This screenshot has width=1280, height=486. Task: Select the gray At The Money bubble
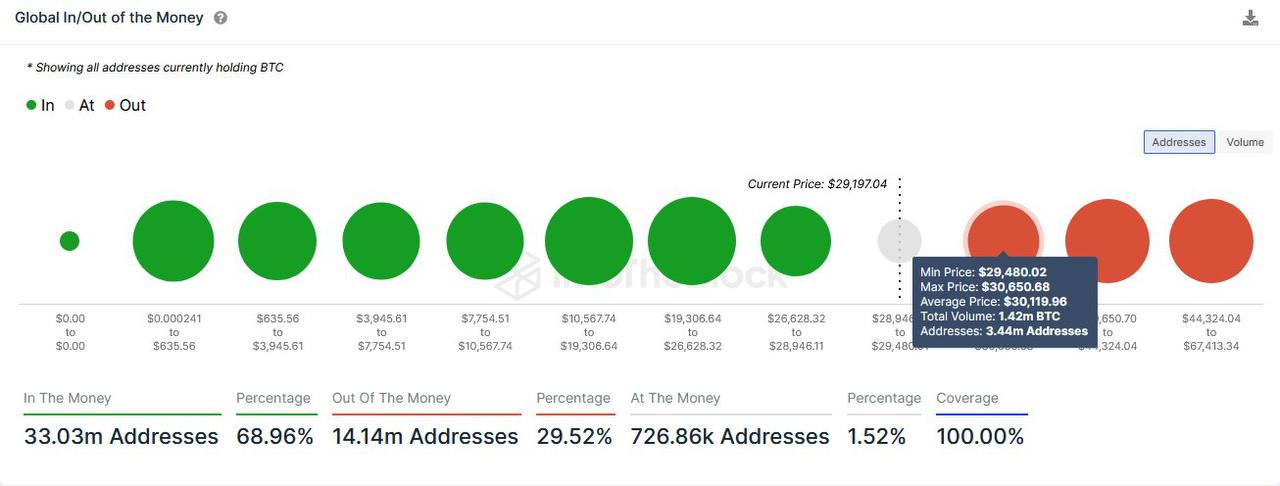click(899, 241)
